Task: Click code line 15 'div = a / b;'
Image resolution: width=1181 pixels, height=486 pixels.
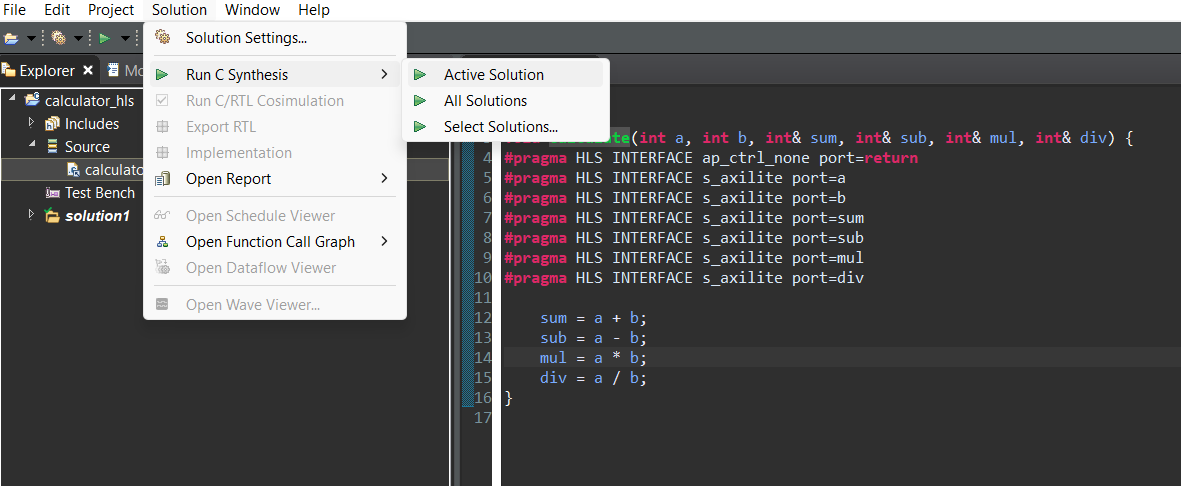Action: [x=594, y=377]
